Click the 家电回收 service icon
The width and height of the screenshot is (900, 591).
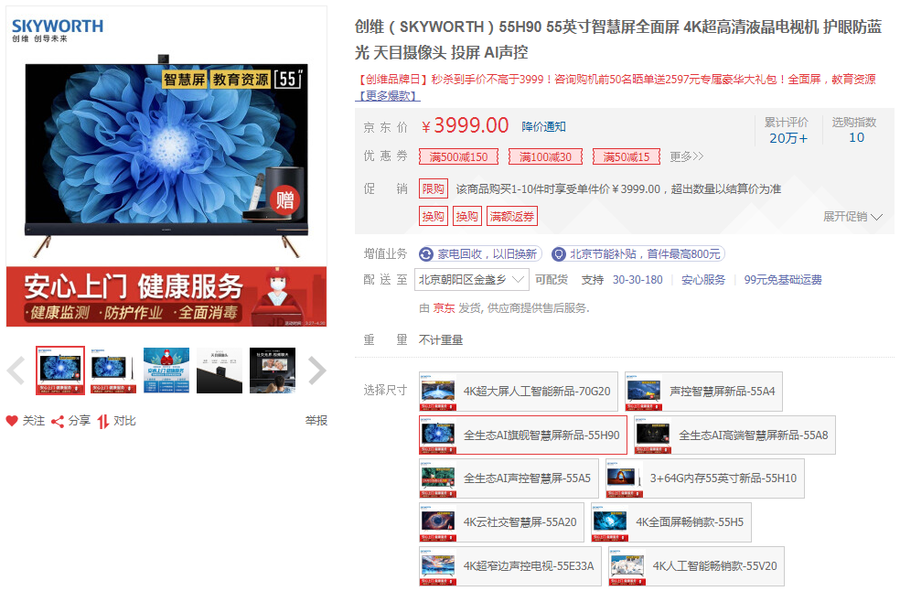(427, 254)
